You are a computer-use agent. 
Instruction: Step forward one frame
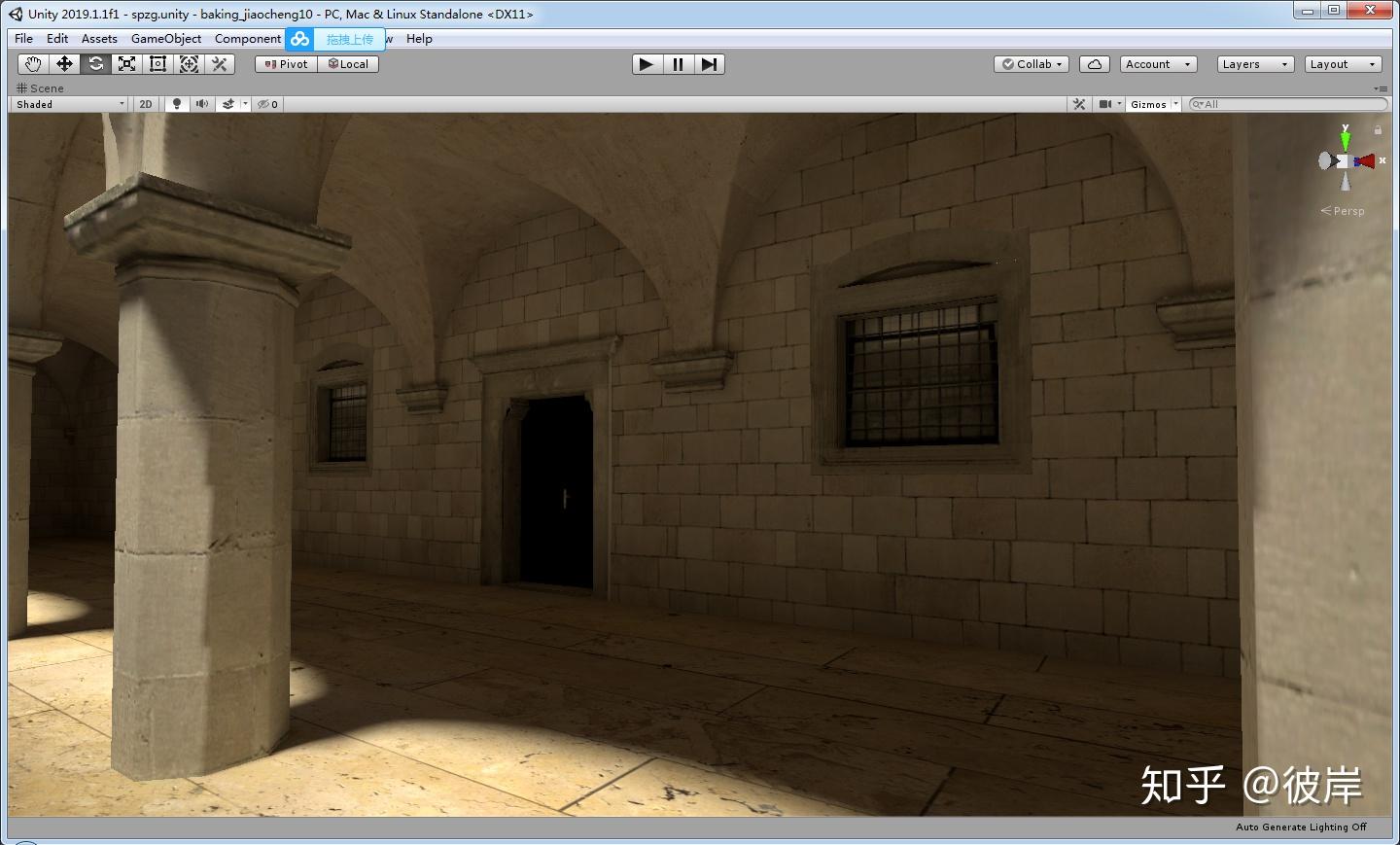click(x=709, y=64)
